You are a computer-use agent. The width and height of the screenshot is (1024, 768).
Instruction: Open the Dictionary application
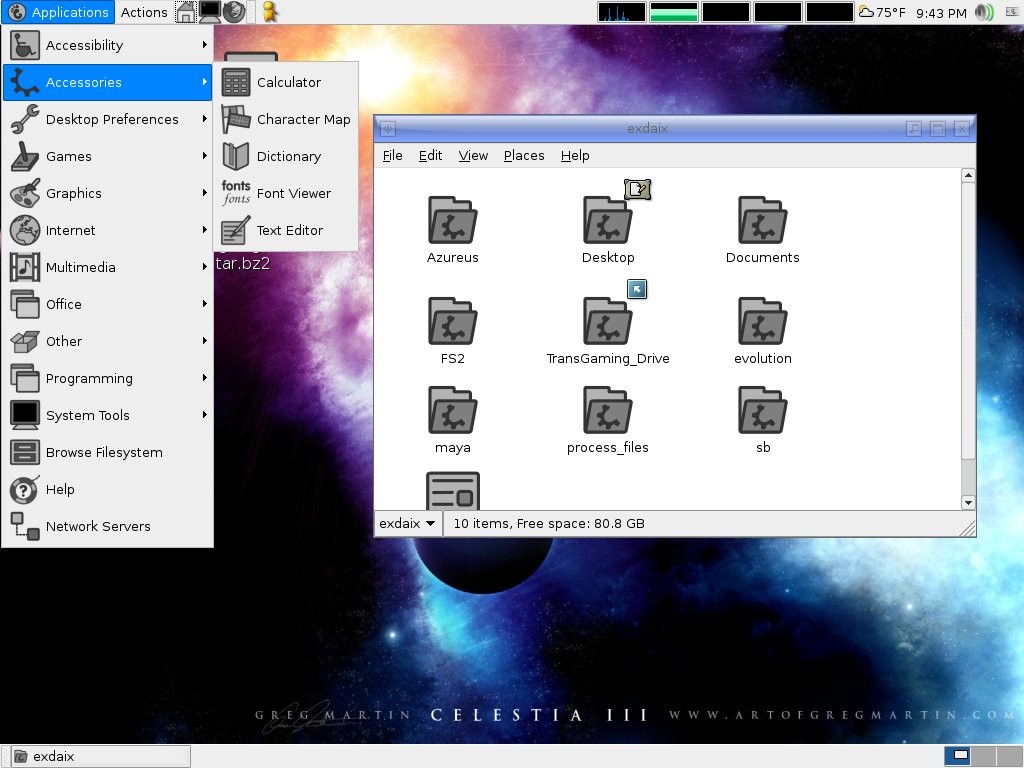click(285, 156)
